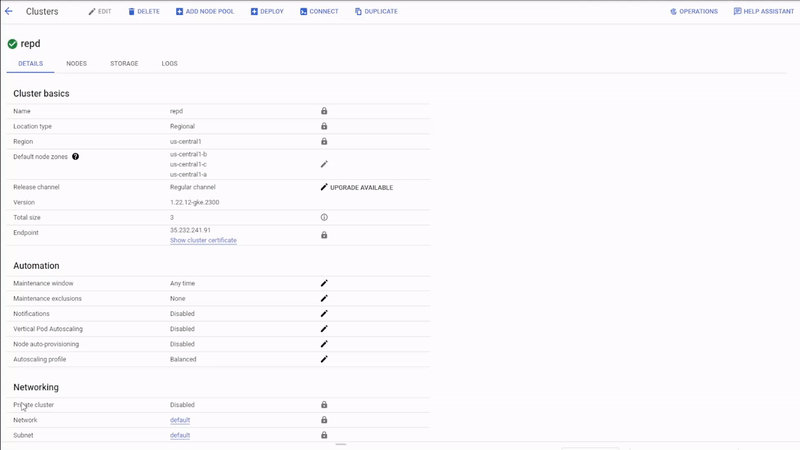
Task: Edit the Maintenance window setting
Action: coord(324,283)
